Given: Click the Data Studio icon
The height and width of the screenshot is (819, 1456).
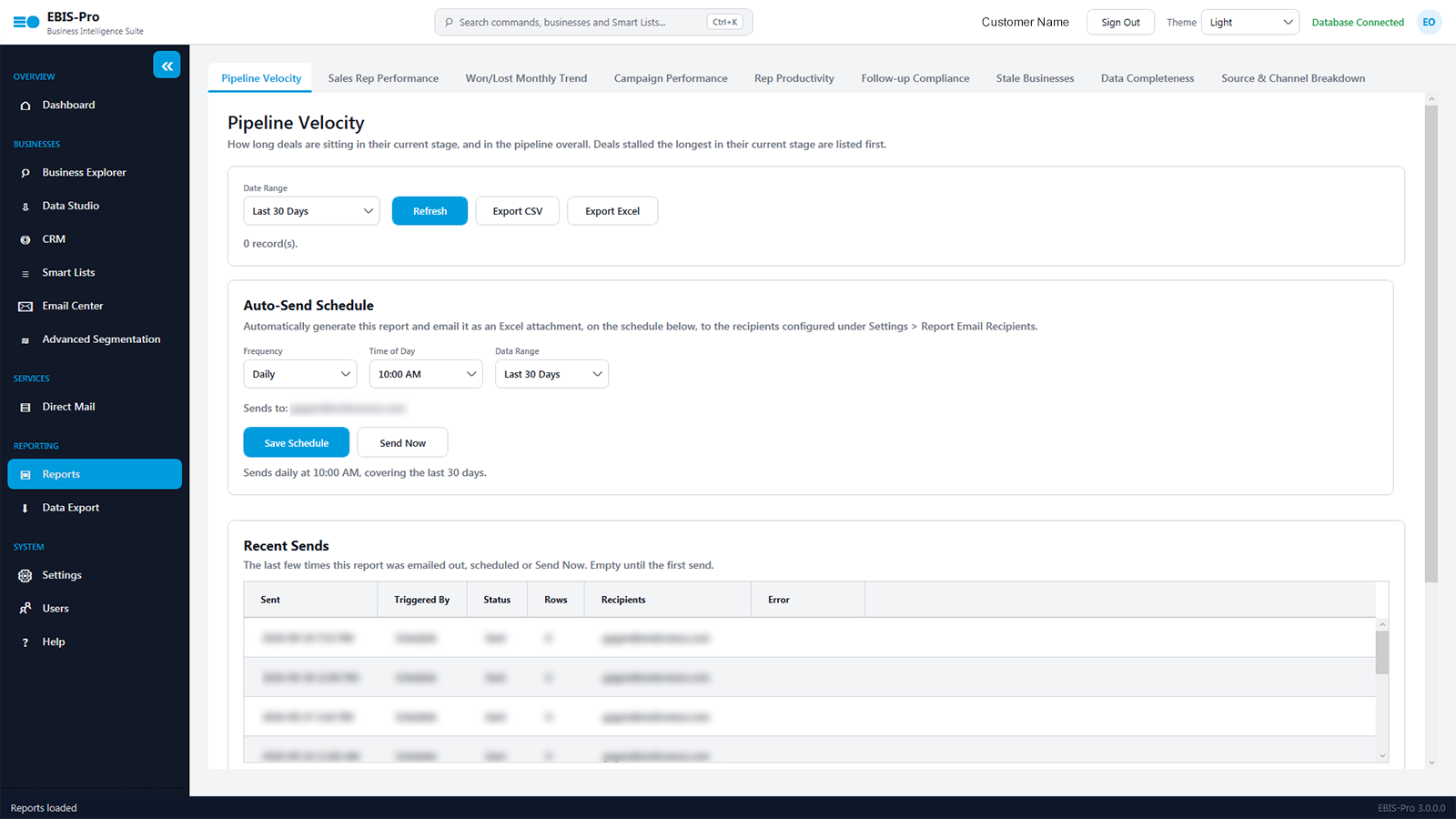Looking at the screenshot, I should pyautogui.click(x=25, y=207).
